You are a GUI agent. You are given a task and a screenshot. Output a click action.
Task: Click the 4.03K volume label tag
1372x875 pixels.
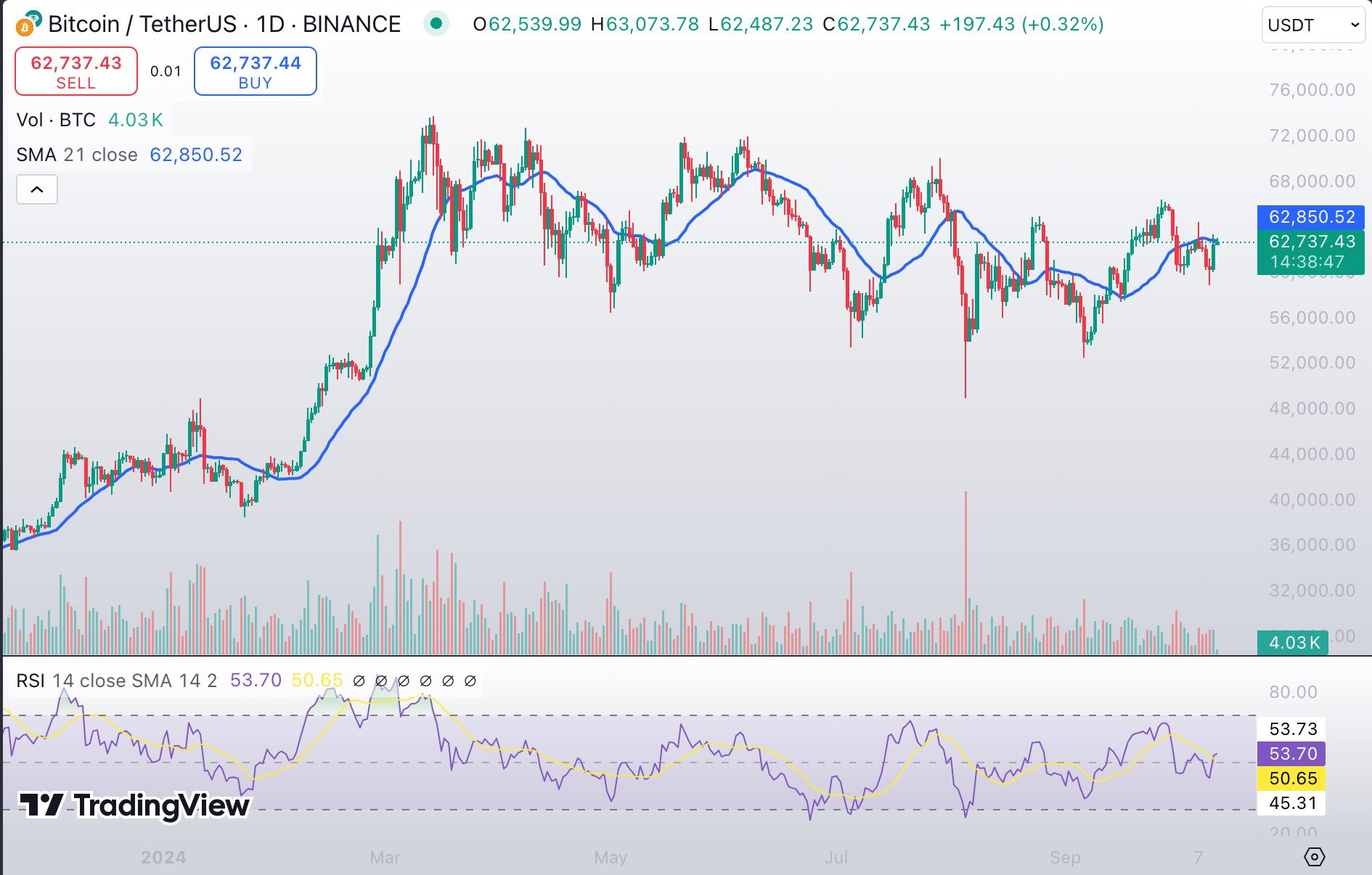(1293, 642)
